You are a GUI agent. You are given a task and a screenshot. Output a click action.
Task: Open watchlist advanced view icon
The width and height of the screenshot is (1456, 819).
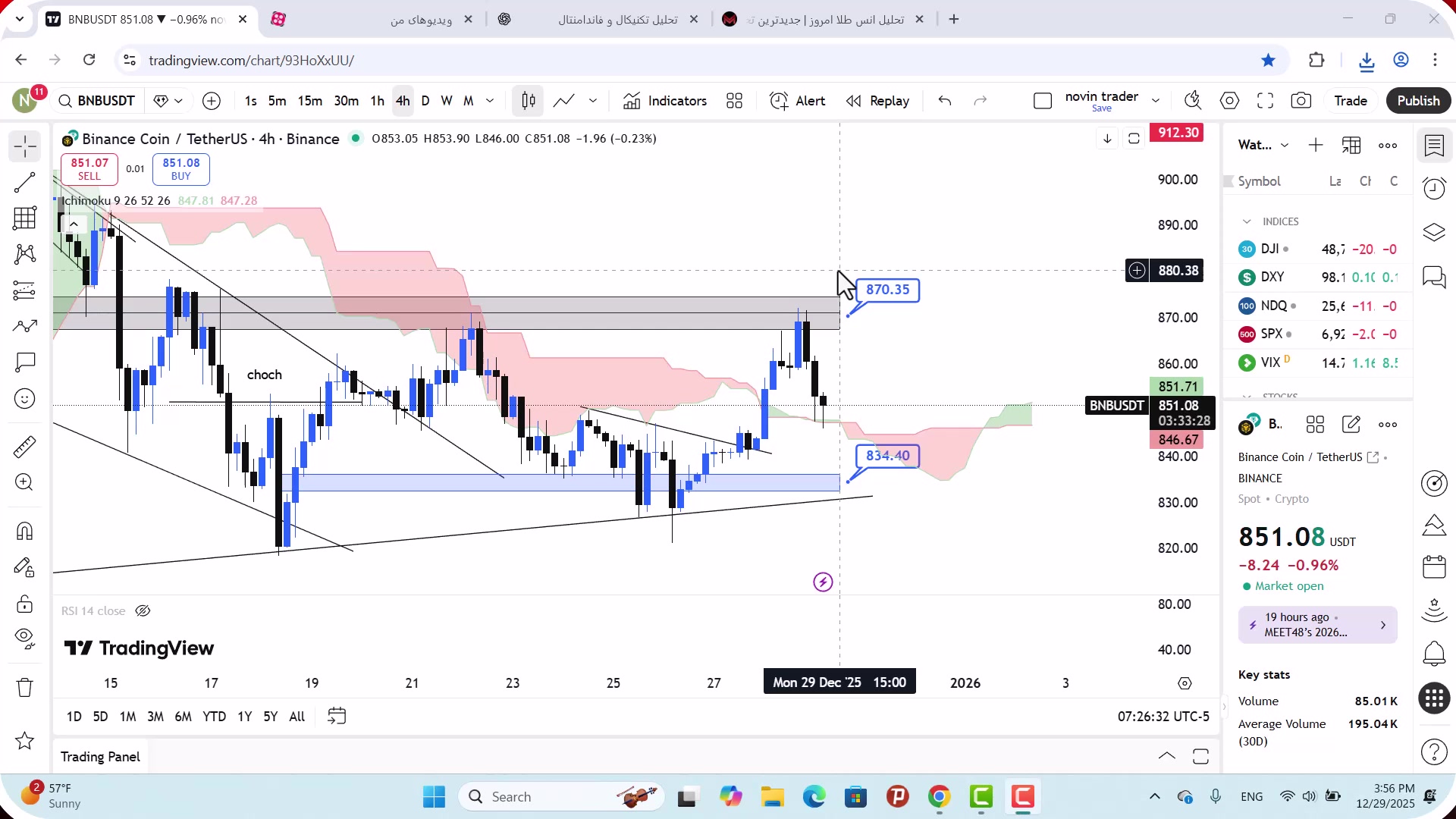click(x=1351, y=146)
